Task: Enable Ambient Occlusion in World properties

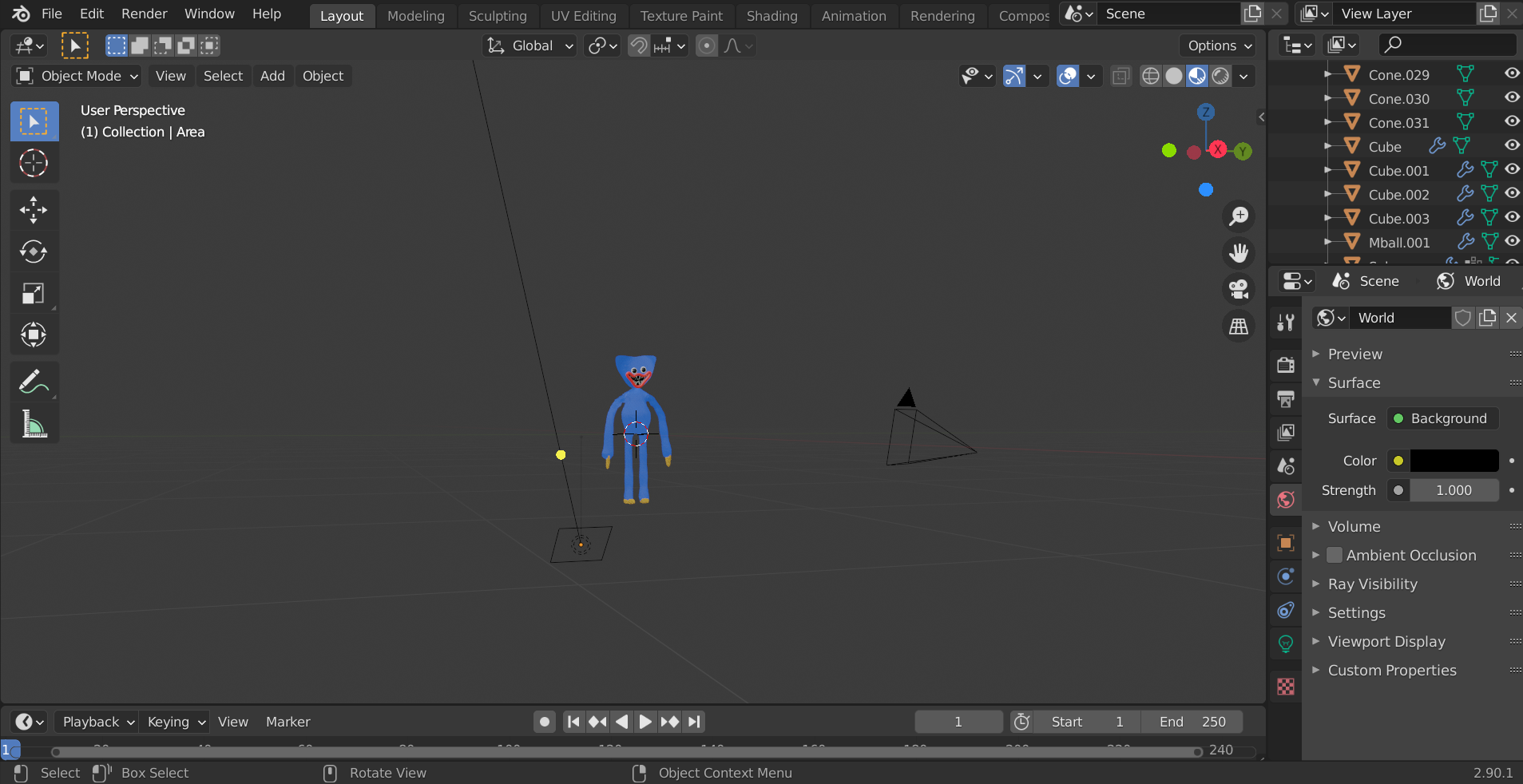Action: click(x=1335, y=555)
